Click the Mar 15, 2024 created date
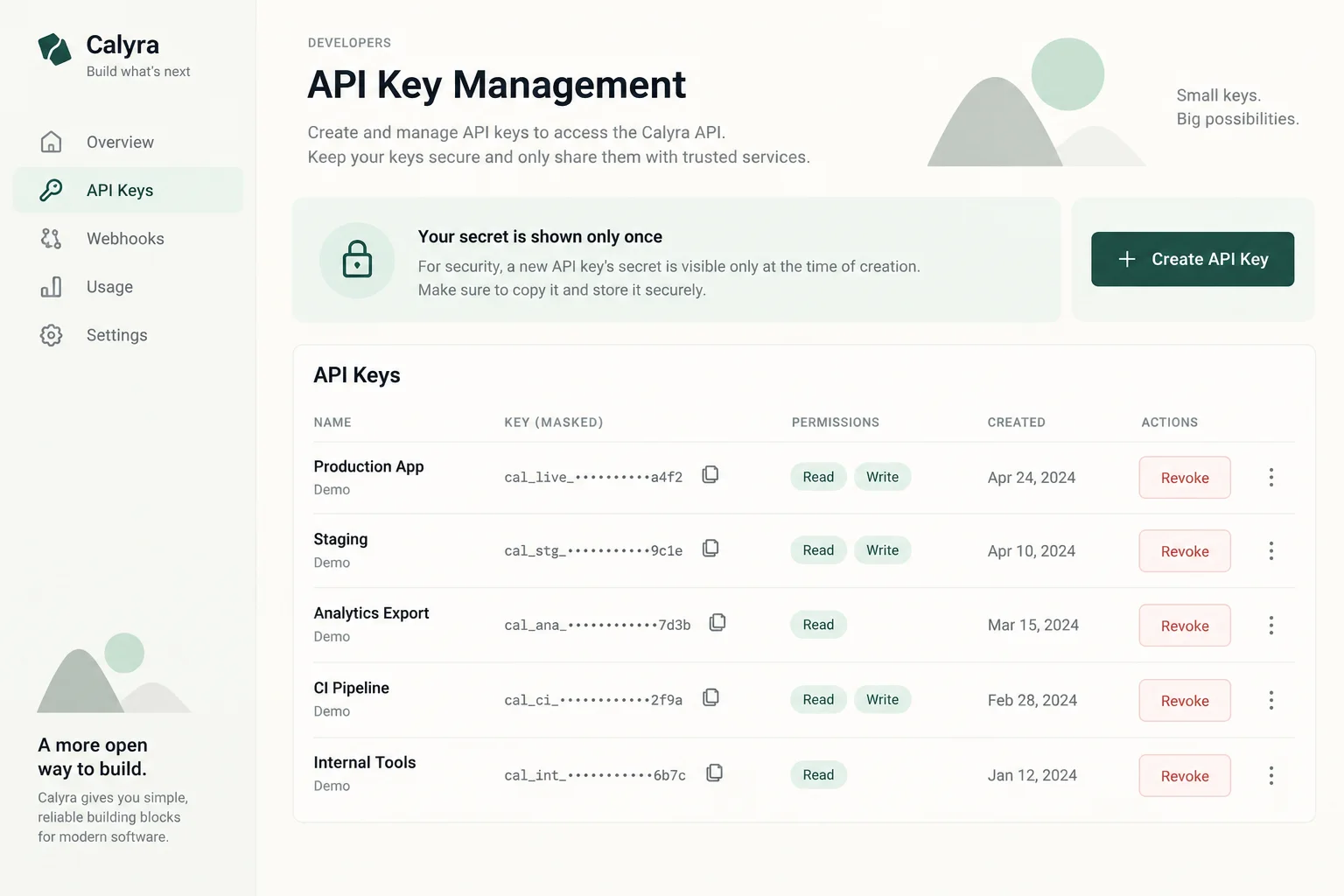The height and width of the screenshot is (896, 1344). tap(1033, 625)
